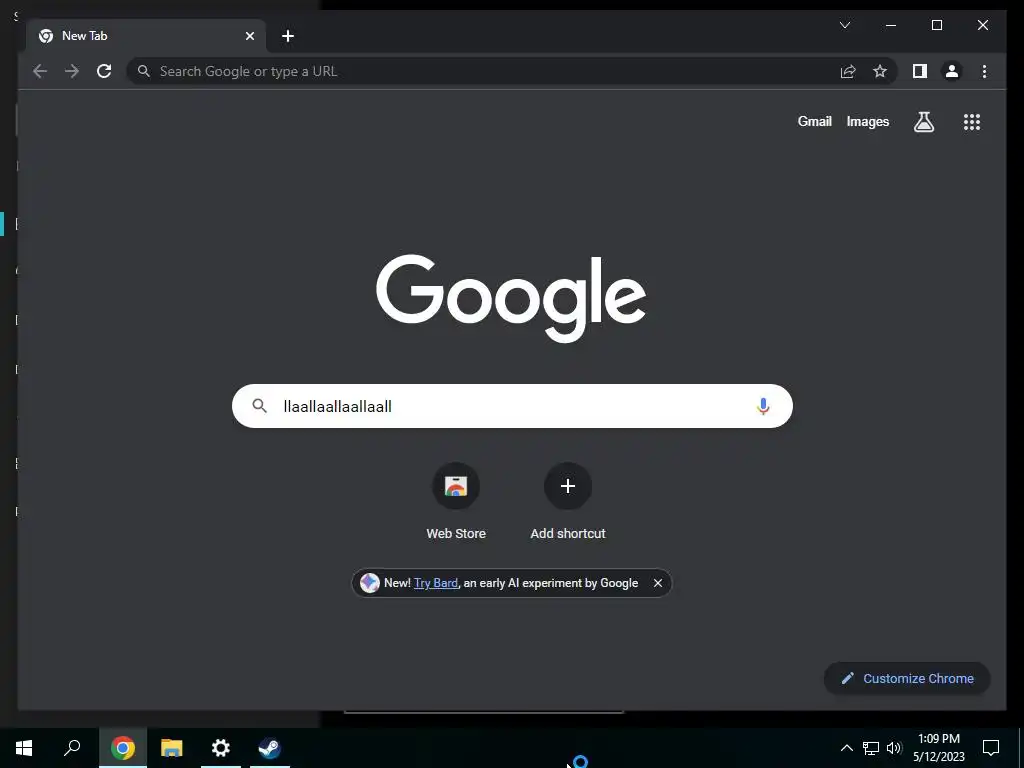Open Google Images link
Screen dimensions: 1024x768
867,121
